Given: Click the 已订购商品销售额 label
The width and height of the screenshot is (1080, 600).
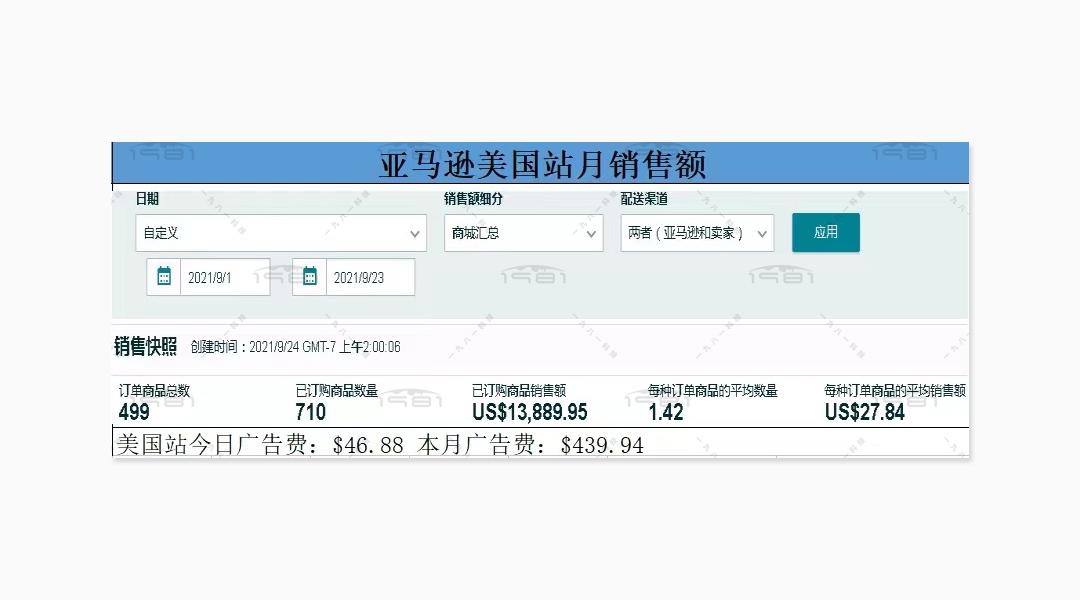Looking at the screenshot, I should pos(519,391).
